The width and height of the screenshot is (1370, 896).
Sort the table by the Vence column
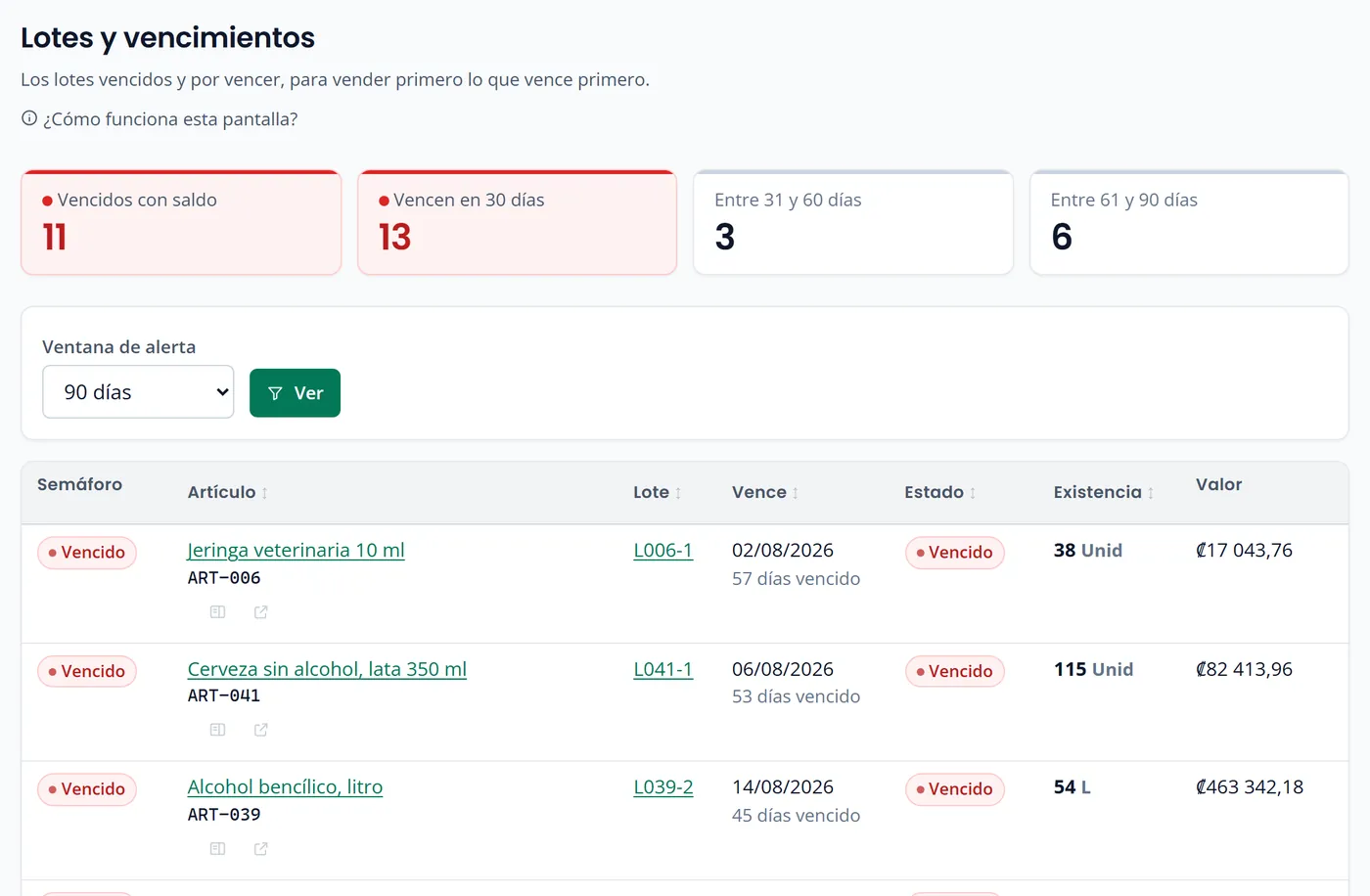click(765, 492)
